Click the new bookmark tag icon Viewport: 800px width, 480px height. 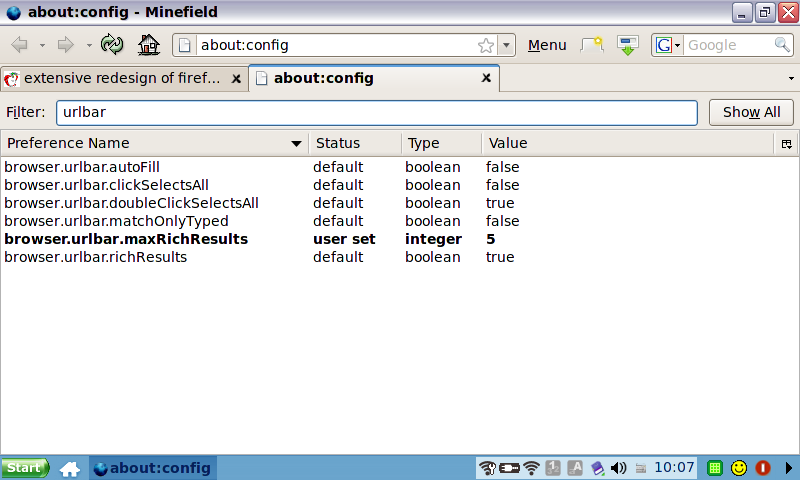[592, 45]
